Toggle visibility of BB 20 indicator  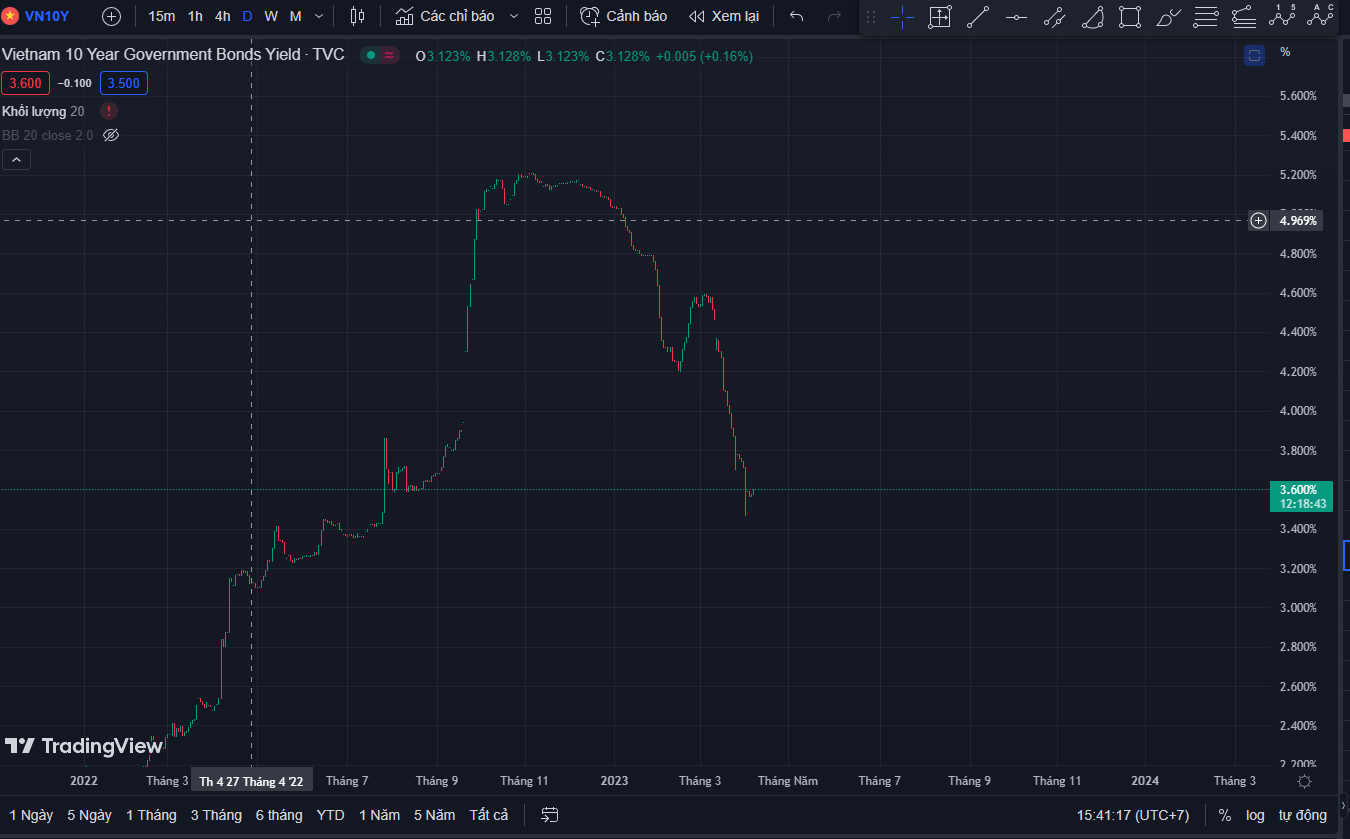click(x=111, y=135)
